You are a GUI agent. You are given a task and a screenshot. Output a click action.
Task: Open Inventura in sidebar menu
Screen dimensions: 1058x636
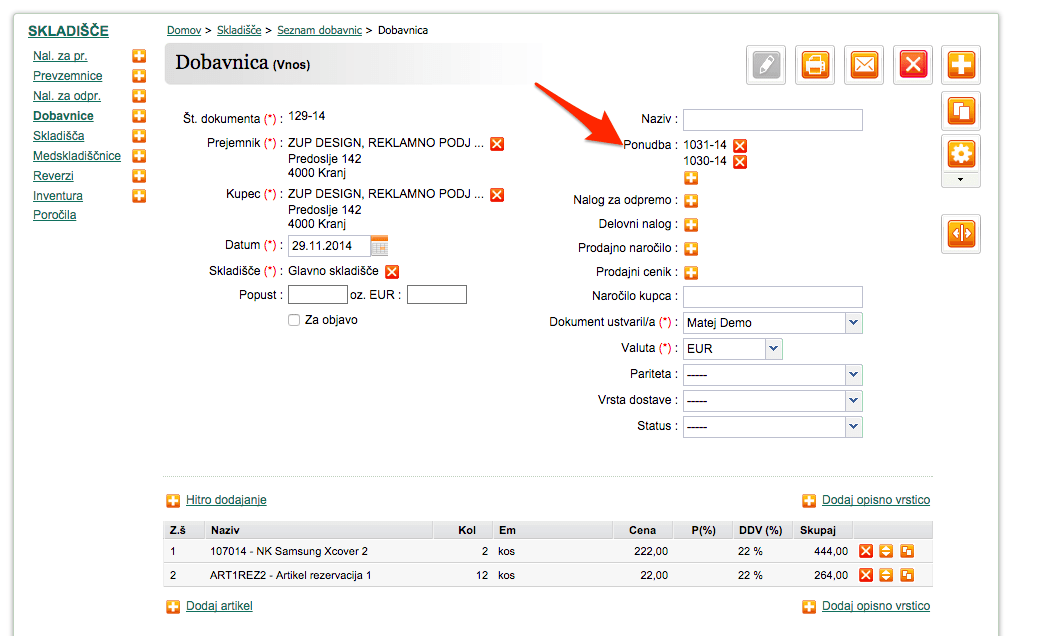[x=58, y=196]
